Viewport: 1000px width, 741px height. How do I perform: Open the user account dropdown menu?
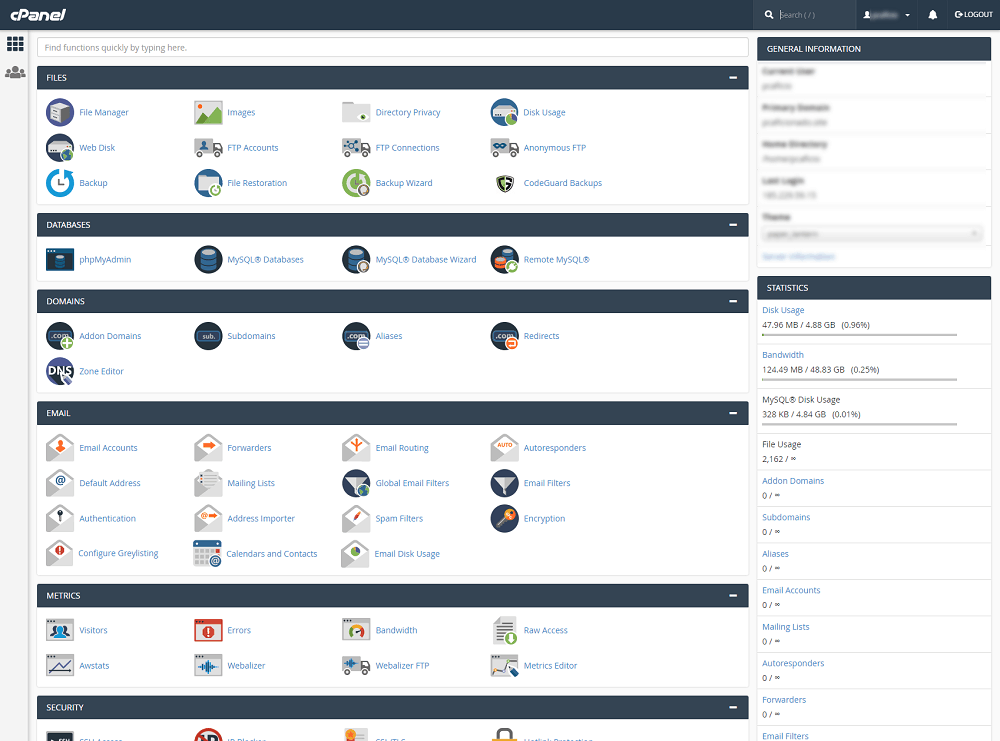(x=886, y=15)
